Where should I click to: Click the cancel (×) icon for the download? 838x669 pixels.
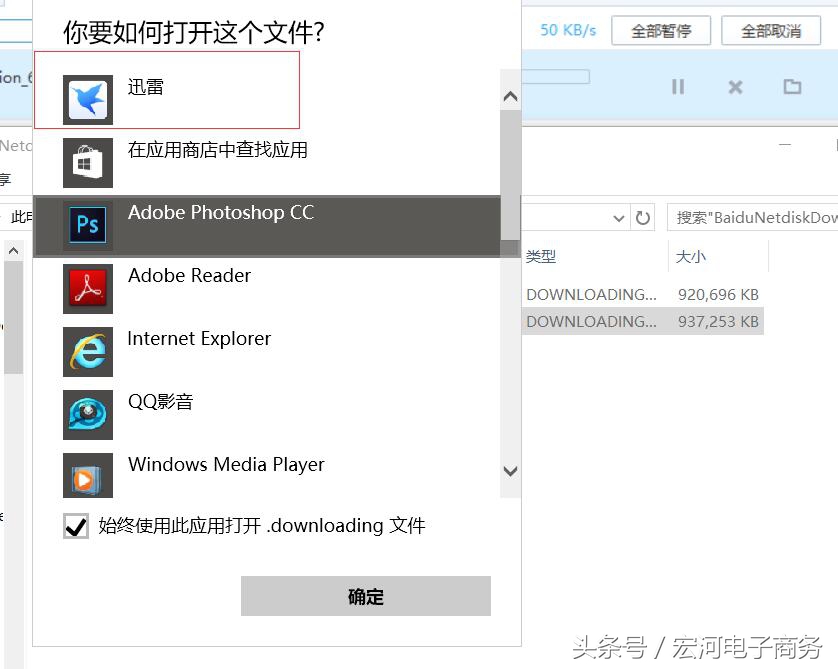735,87
